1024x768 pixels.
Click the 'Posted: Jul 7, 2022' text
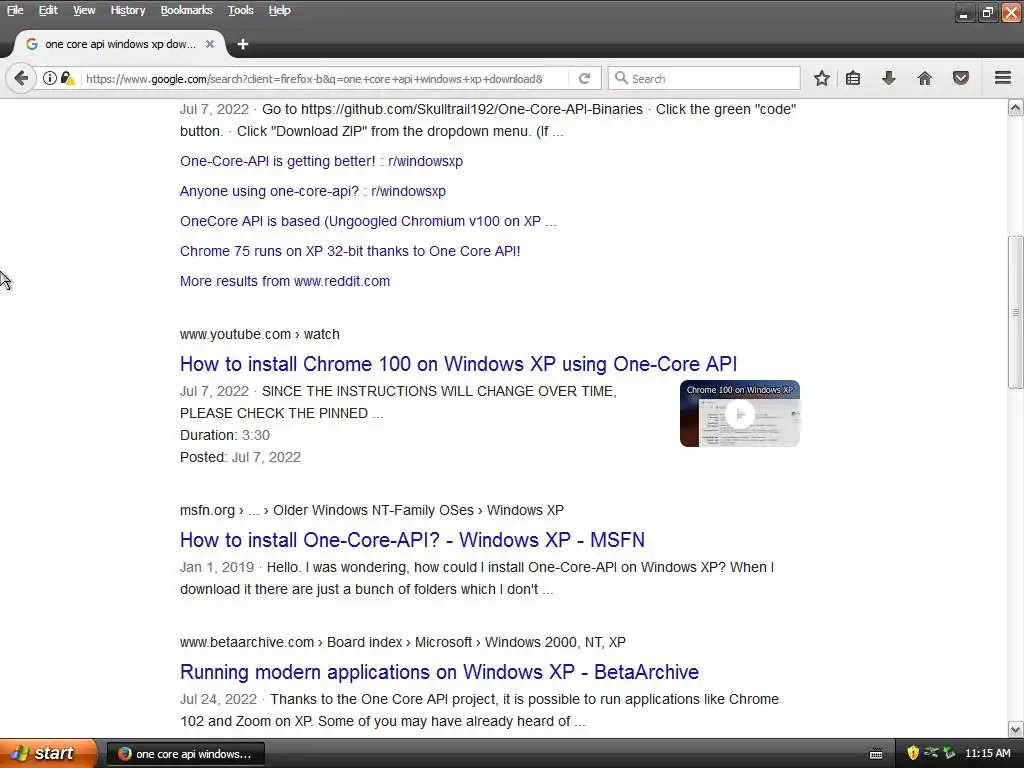coord(240,457)
